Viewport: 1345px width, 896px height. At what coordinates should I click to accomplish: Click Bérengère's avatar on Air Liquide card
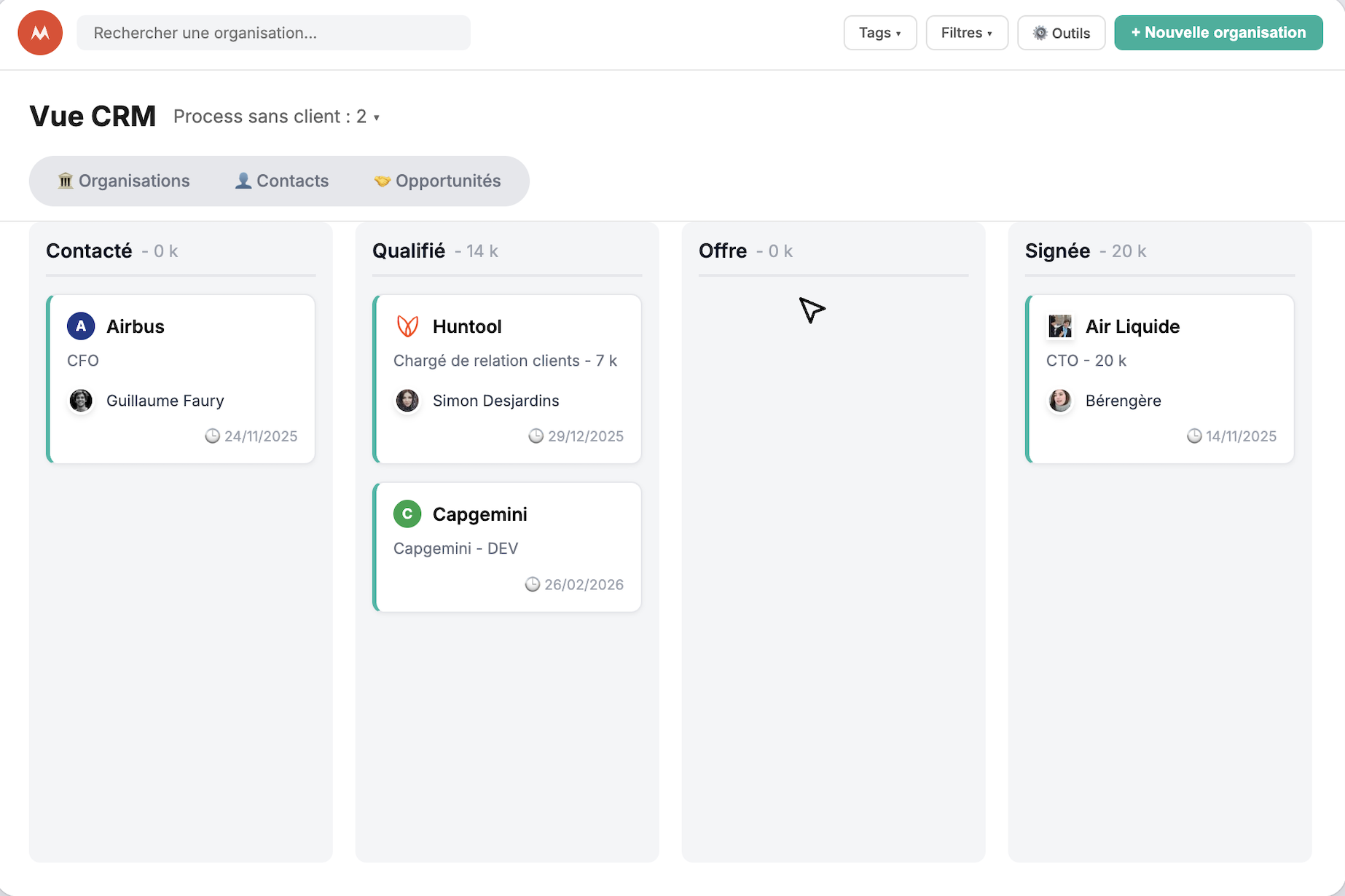(x=1060, y=401)
